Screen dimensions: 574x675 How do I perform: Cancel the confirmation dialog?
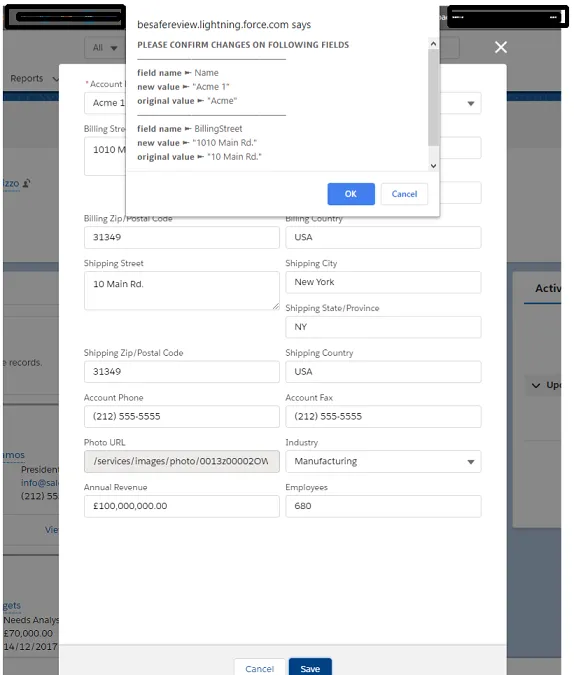coord(404,194)
